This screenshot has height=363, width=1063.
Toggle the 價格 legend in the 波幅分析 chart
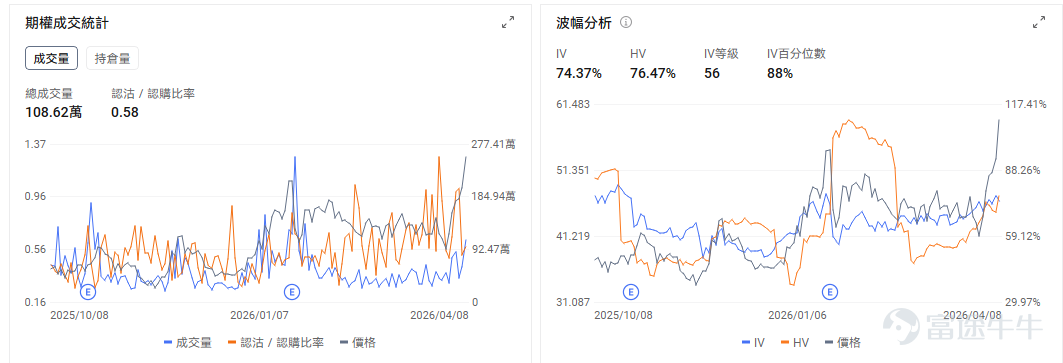pos(843,343)
